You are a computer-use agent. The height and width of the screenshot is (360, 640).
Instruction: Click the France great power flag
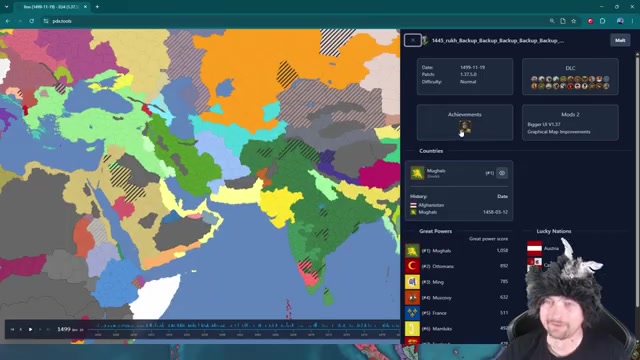point(412,313)
